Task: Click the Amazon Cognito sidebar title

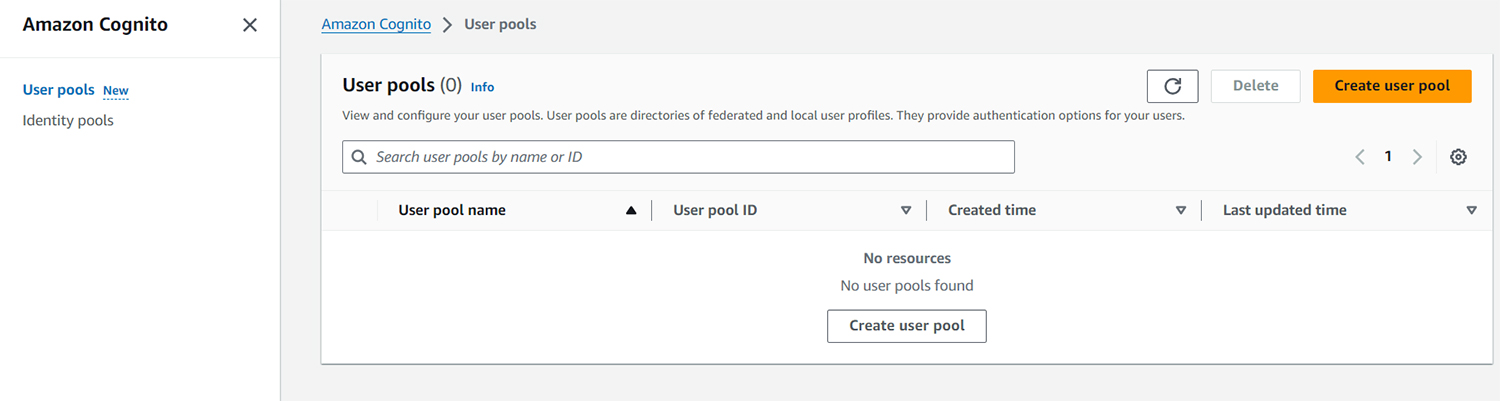Action: point(95,25)
